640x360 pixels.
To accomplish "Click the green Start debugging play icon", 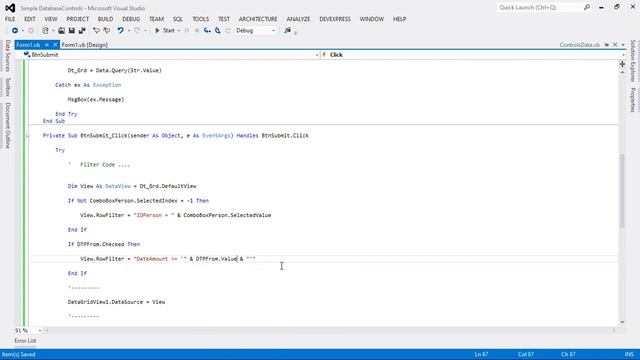I will (157, 31).
